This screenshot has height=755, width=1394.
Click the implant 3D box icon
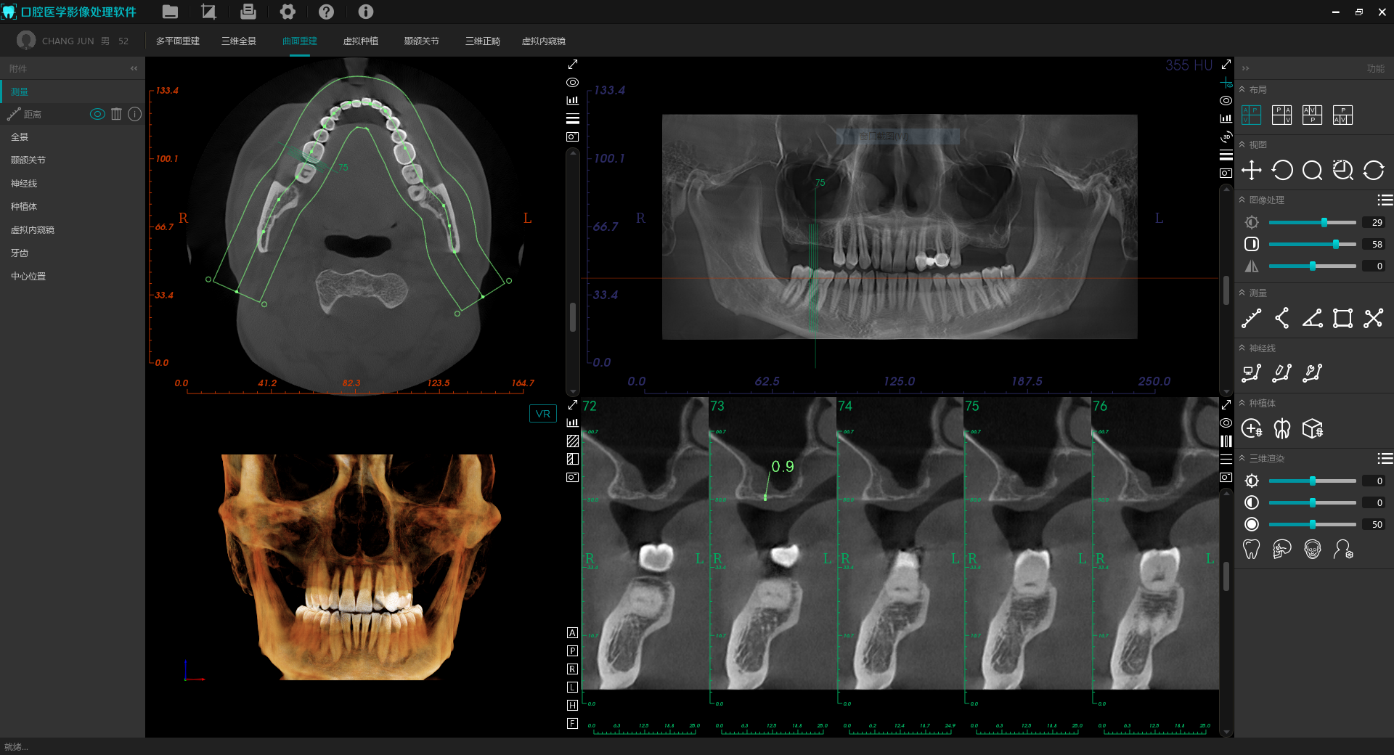[x=1313, y=428]
